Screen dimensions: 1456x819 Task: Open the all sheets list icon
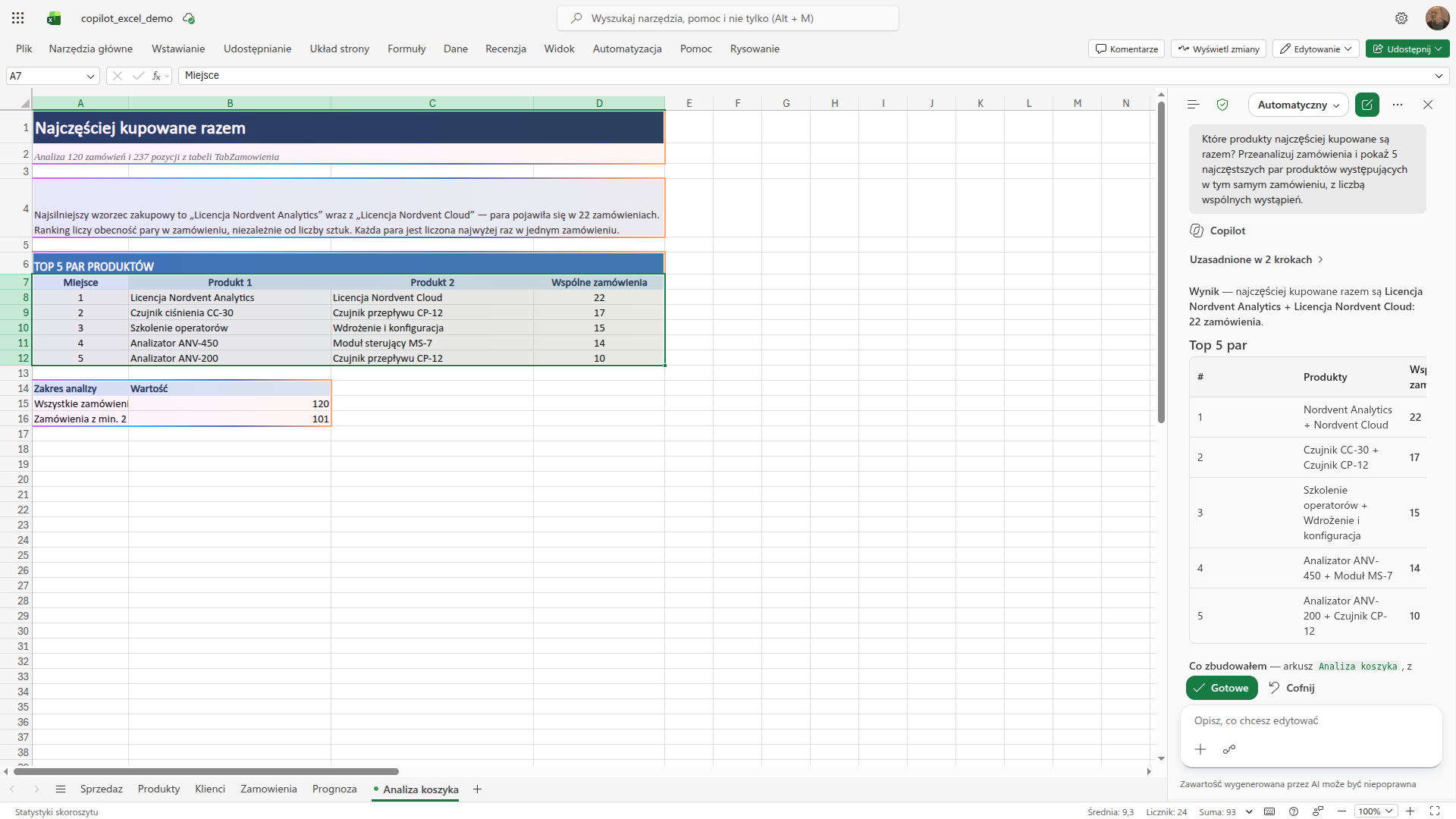pyautogui.click(x=61, y=789)
